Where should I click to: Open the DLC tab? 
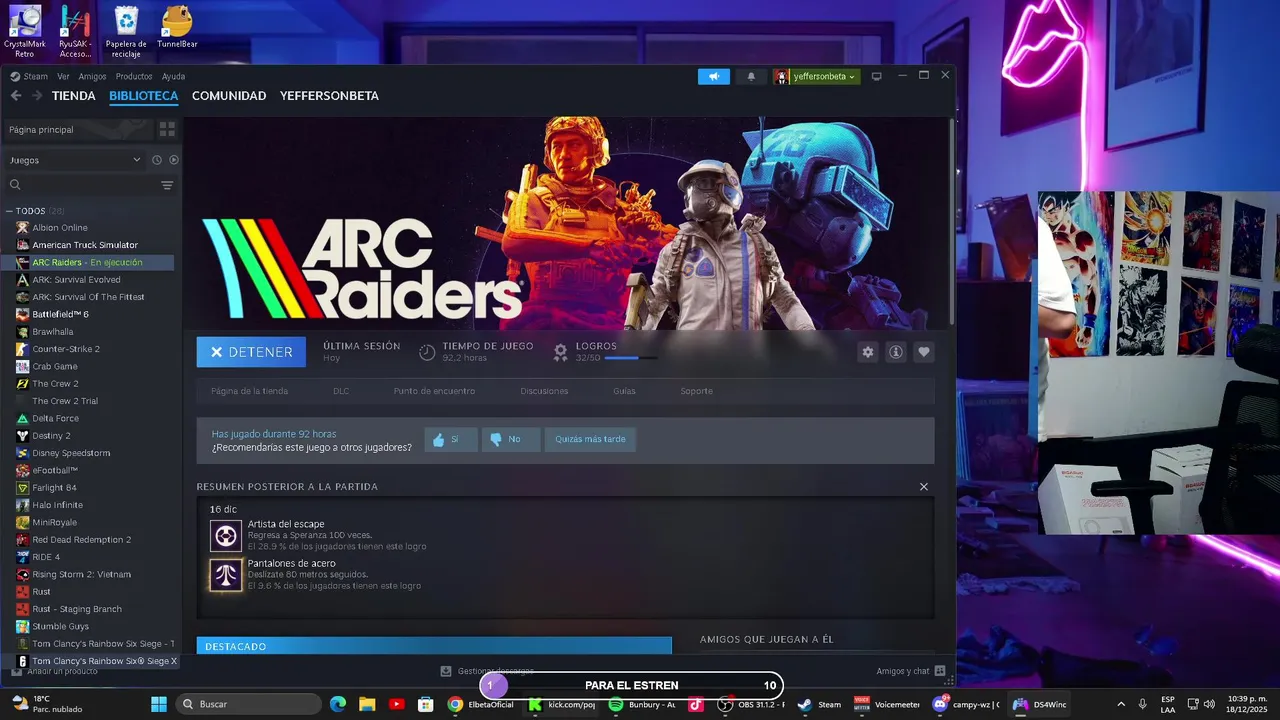coord(341,391)
